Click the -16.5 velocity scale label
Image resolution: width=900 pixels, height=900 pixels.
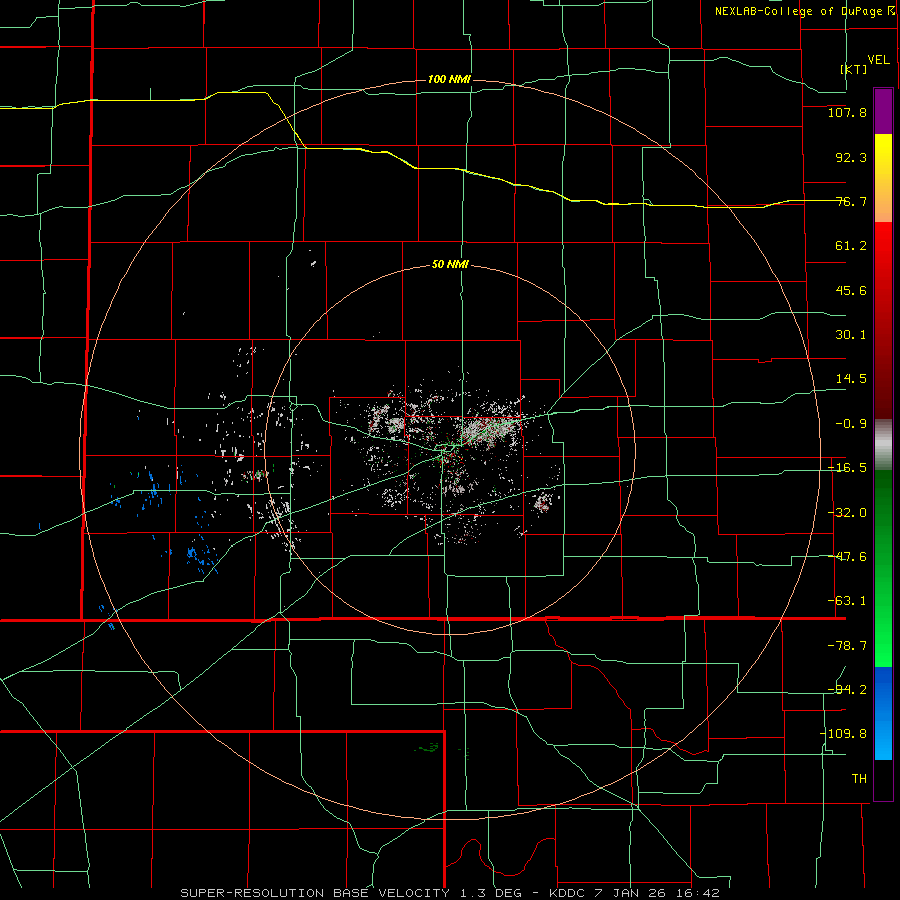(847, 468)
